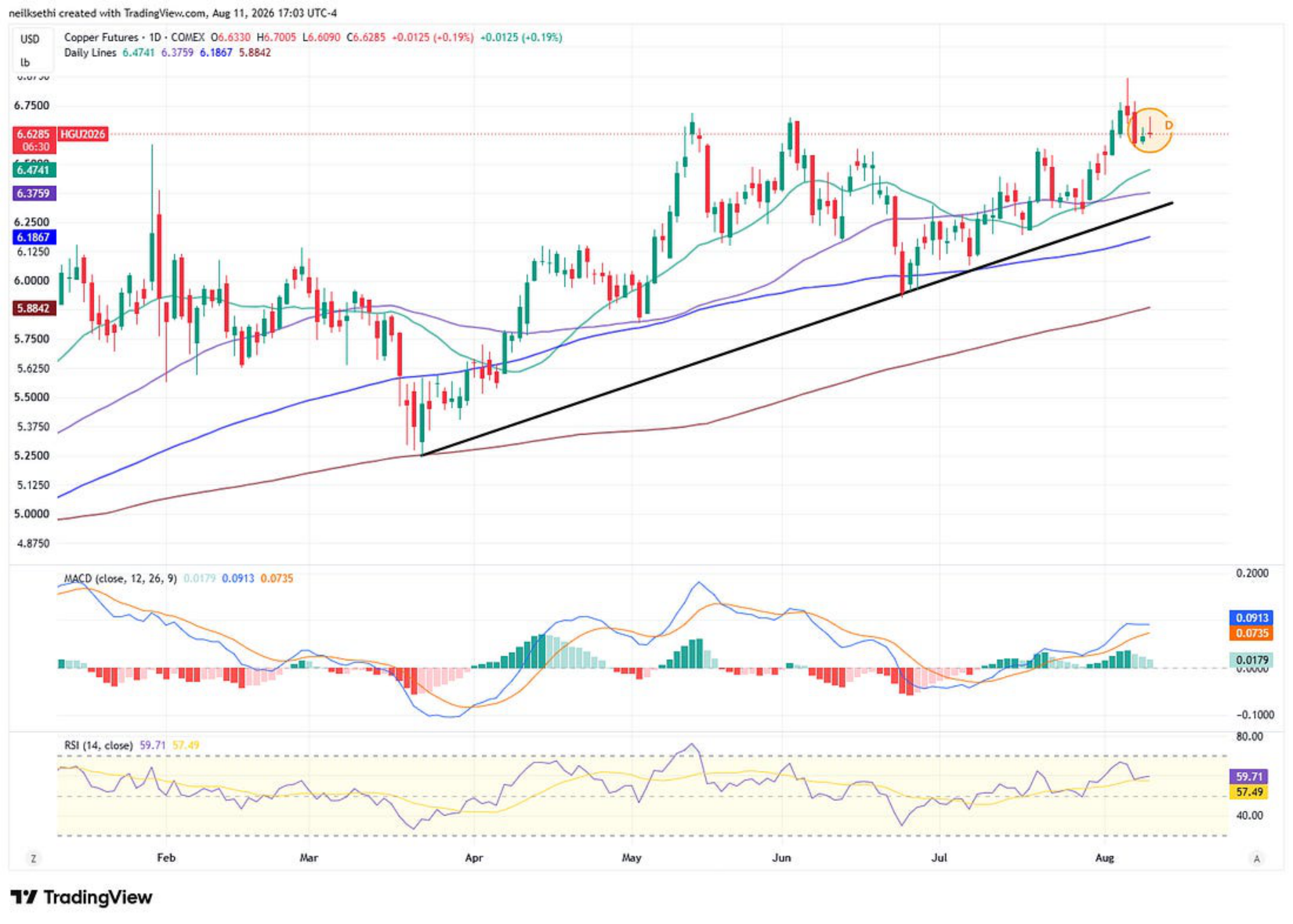This screenshot has width=1293, height=924.
Task: Click the dark red 5.8842 price axis label
Action: pos(33,309)
